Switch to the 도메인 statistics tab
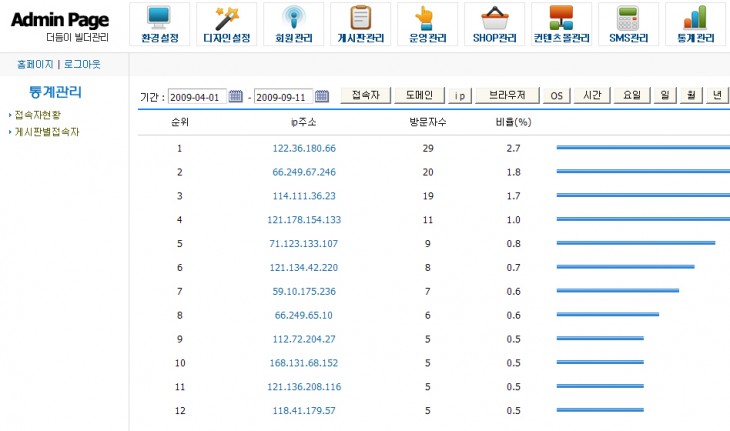Screen dimensions: 730x431 point(413,96)
